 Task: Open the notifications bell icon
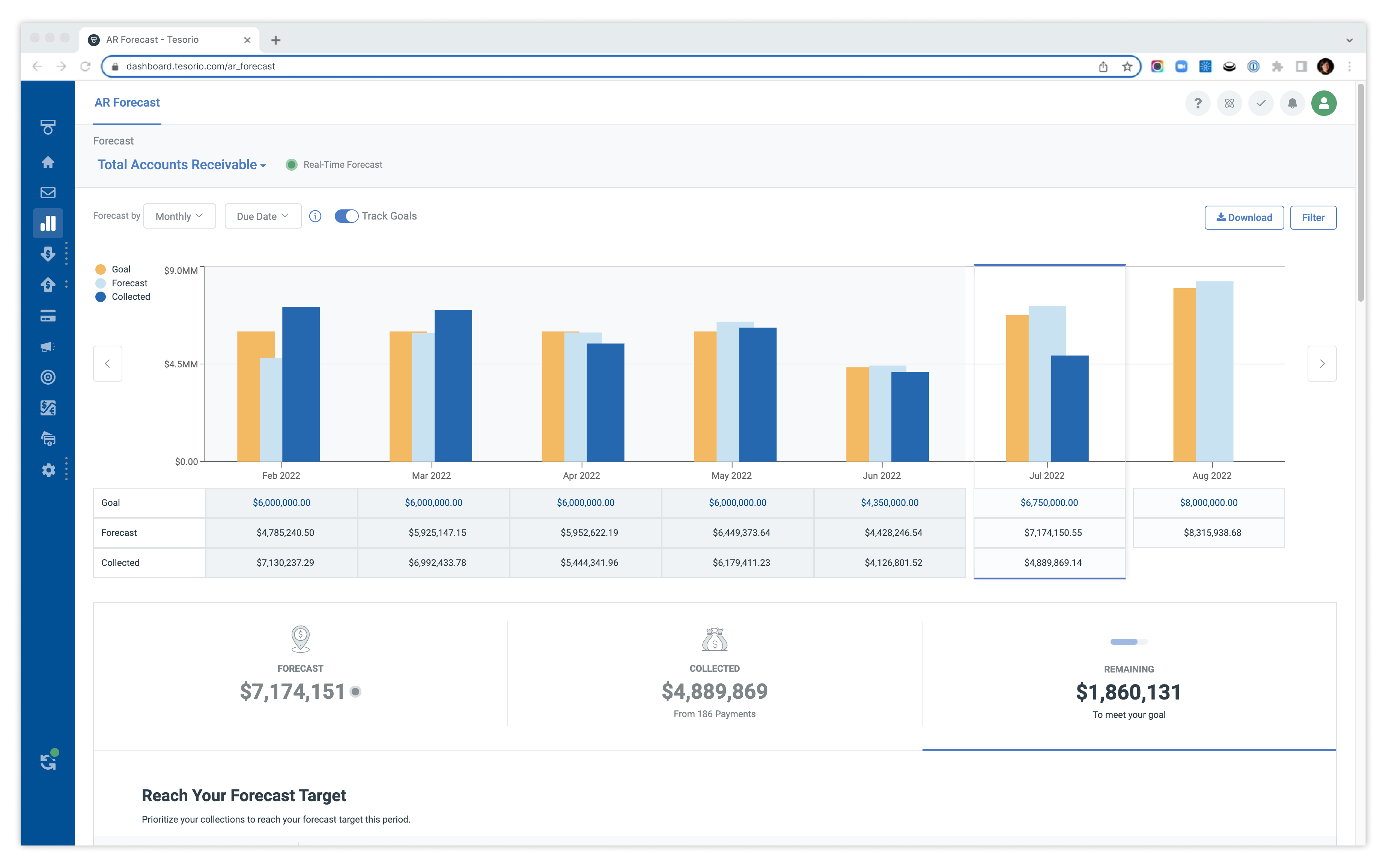[x=1292, y=103]
